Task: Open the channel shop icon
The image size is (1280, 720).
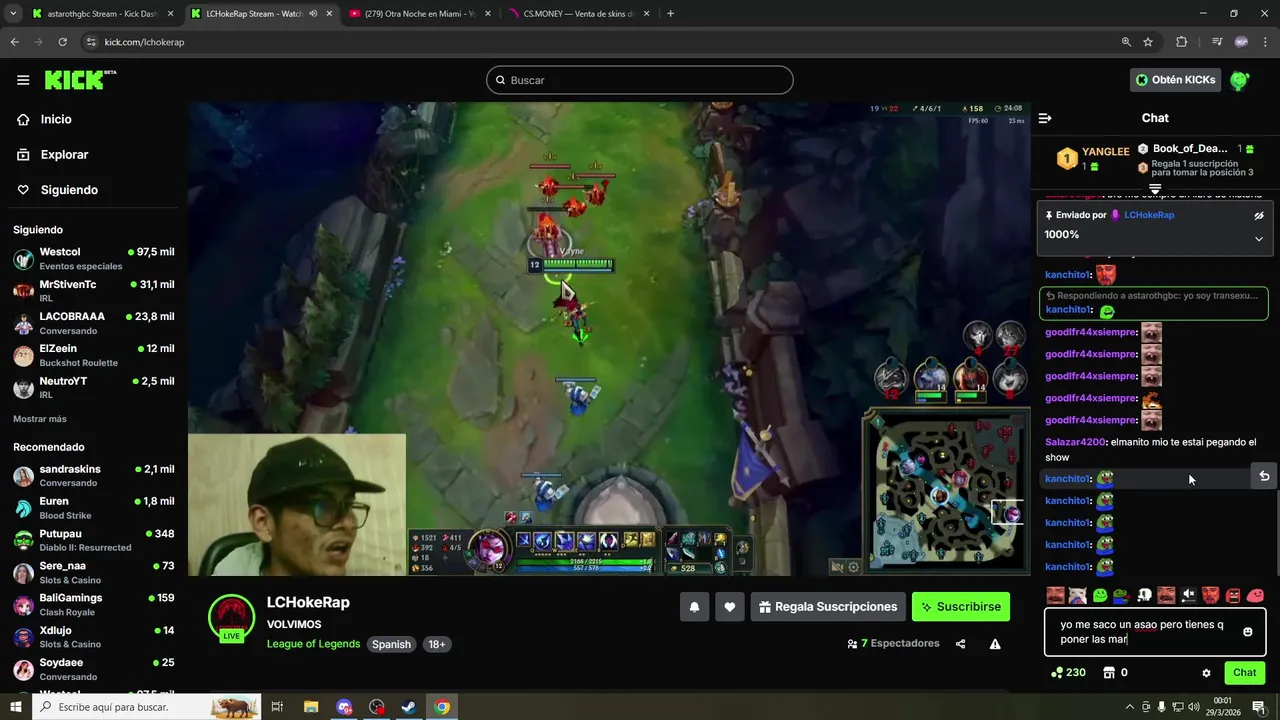Action: click(1109, 673)
